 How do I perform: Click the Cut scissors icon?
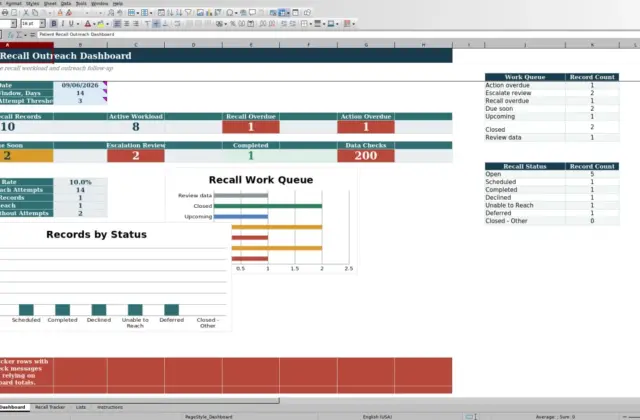click(x=26, y=13)
